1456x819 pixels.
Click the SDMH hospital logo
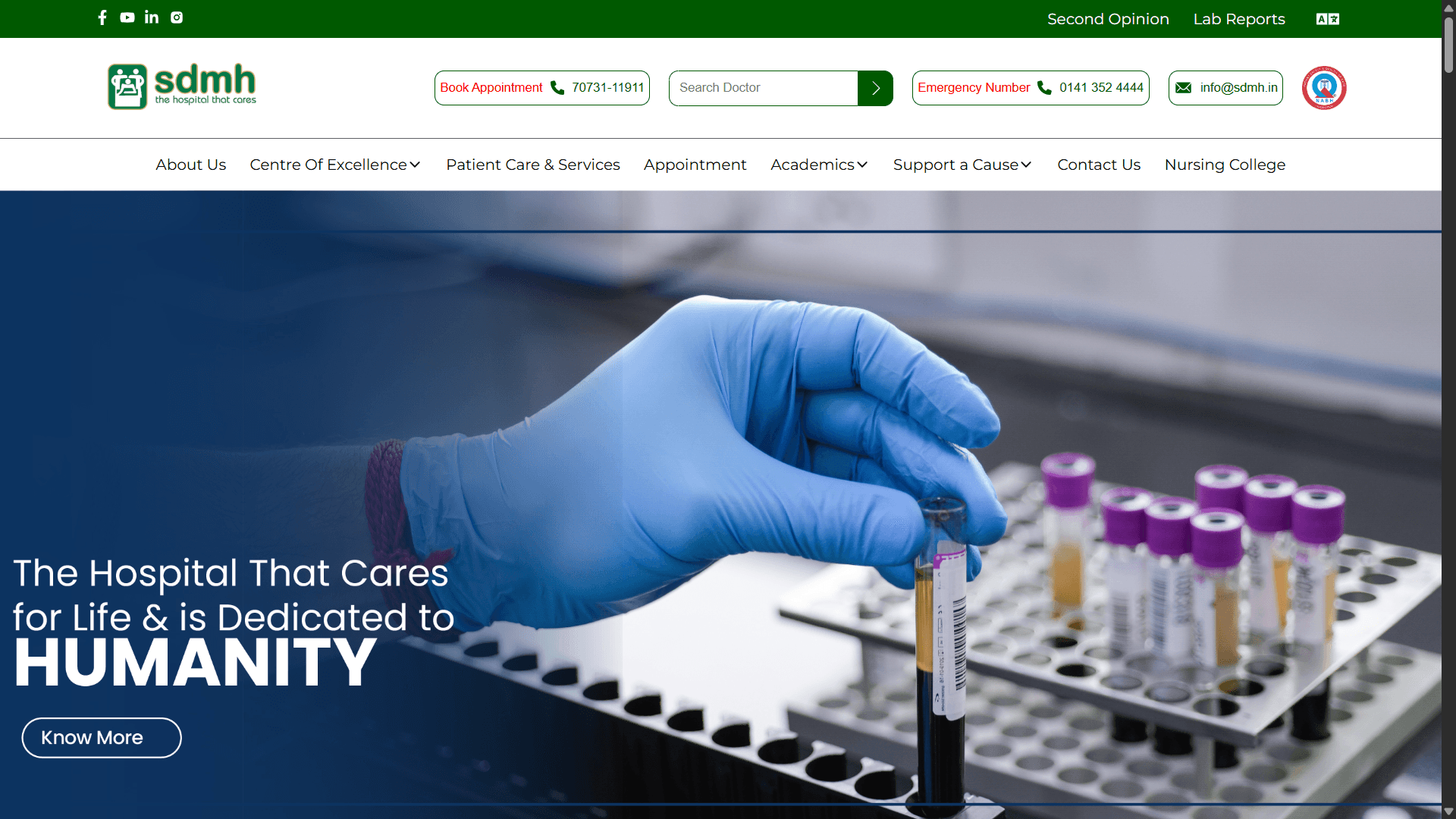pyautogui.click(x=182, y=86)
